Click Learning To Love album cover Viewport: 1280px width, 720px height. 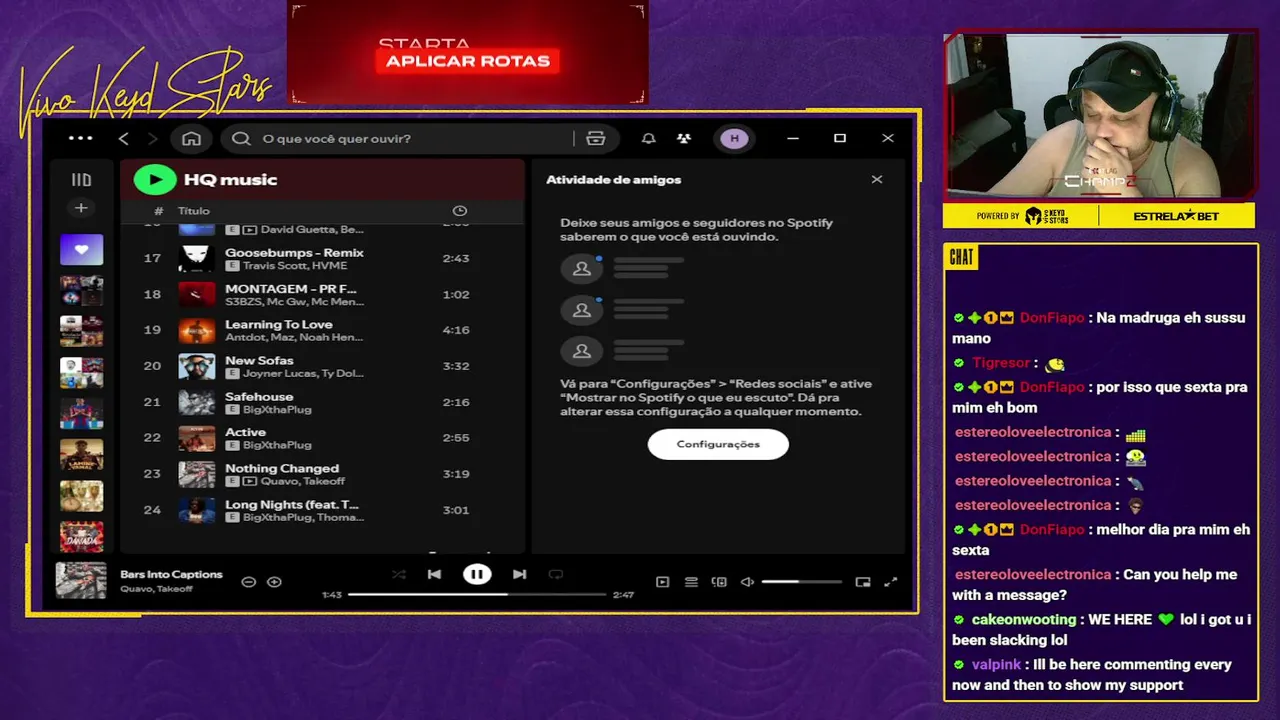[x=196, y=330]
